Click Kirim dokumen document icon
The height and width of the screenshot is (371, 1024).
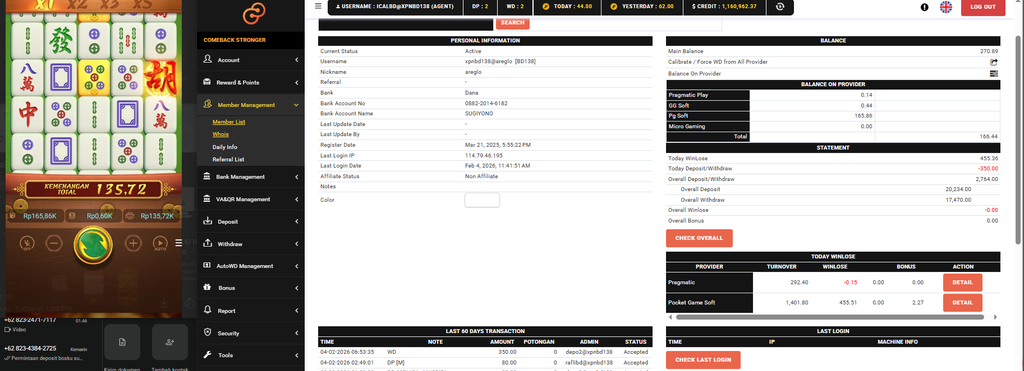click(122, 342)
